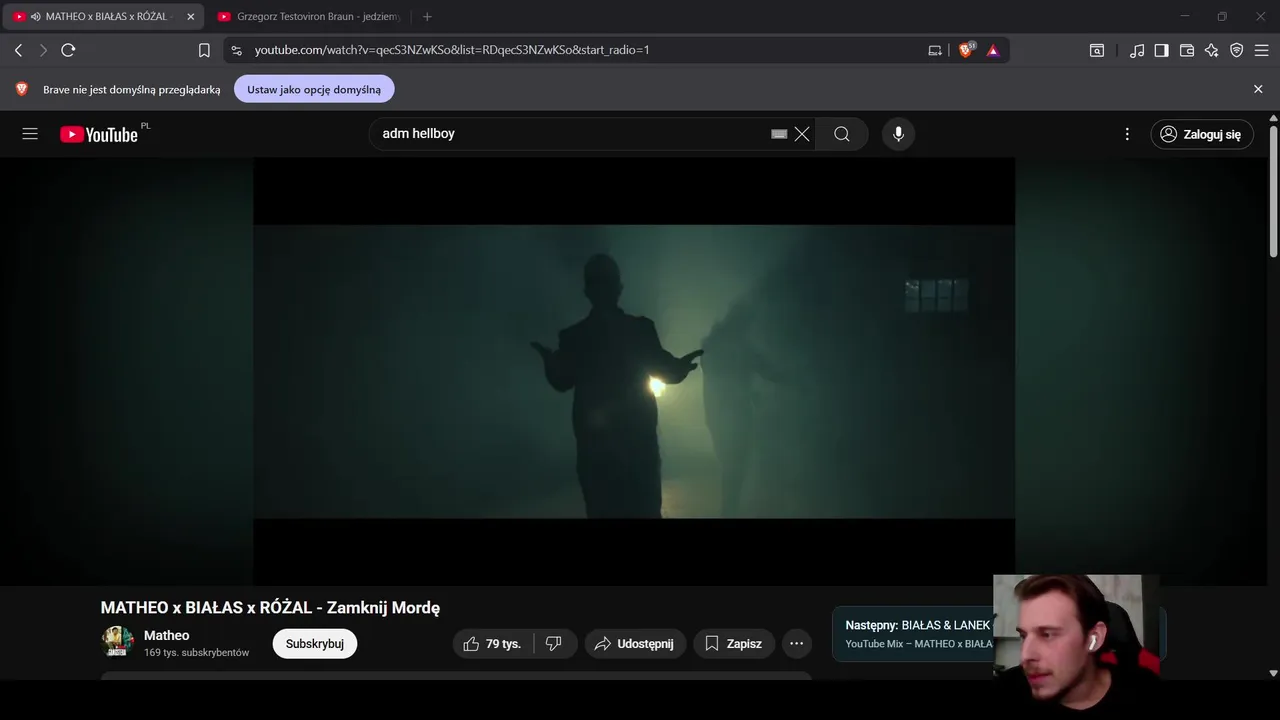
Task: Close the MATHEO x BIAŁAS x RÓŻAL tab
Action: 190,17
